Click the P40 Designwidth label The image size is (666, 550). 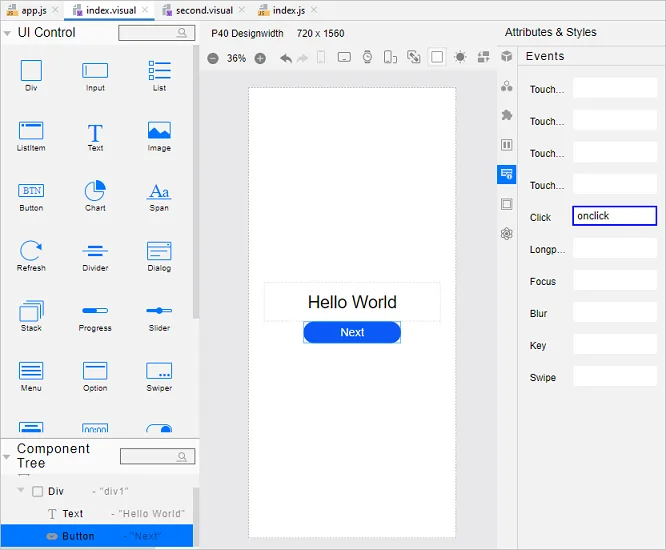click(247, 34)
